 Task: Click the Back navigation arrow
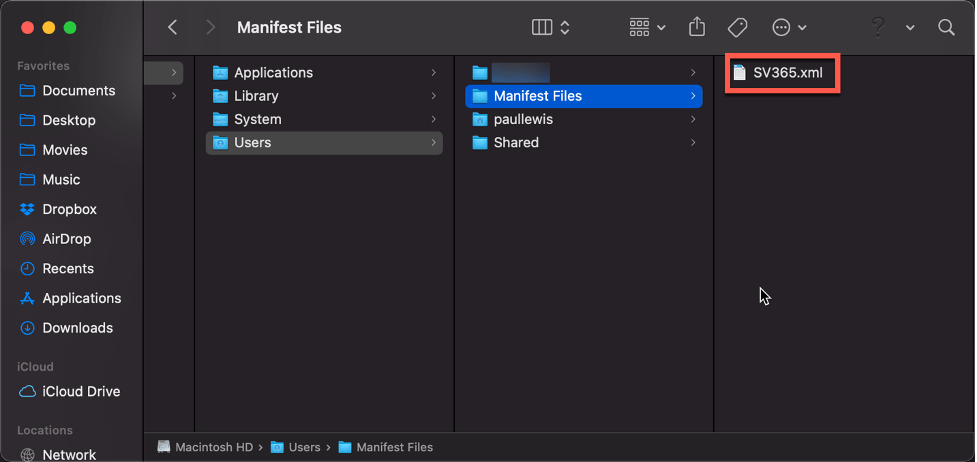(173, 28)
